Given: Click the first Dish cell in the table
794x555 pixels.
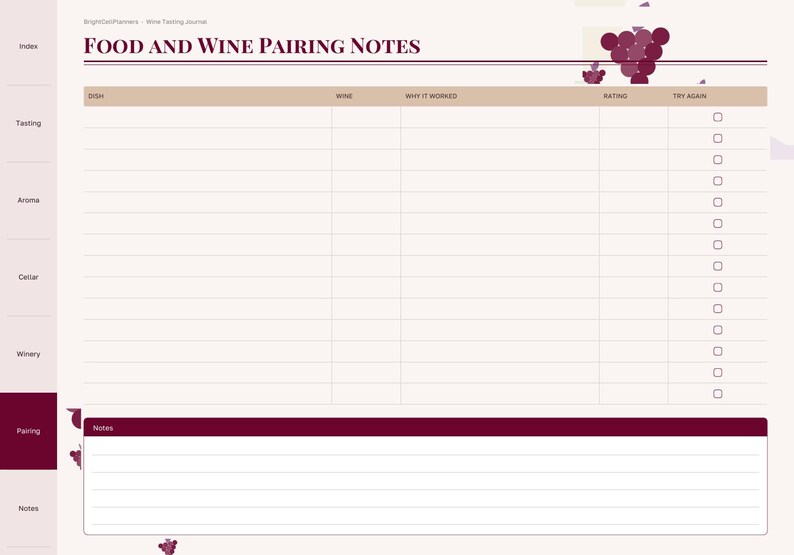Looking at the screenshot, I should (x=208, y=117).
